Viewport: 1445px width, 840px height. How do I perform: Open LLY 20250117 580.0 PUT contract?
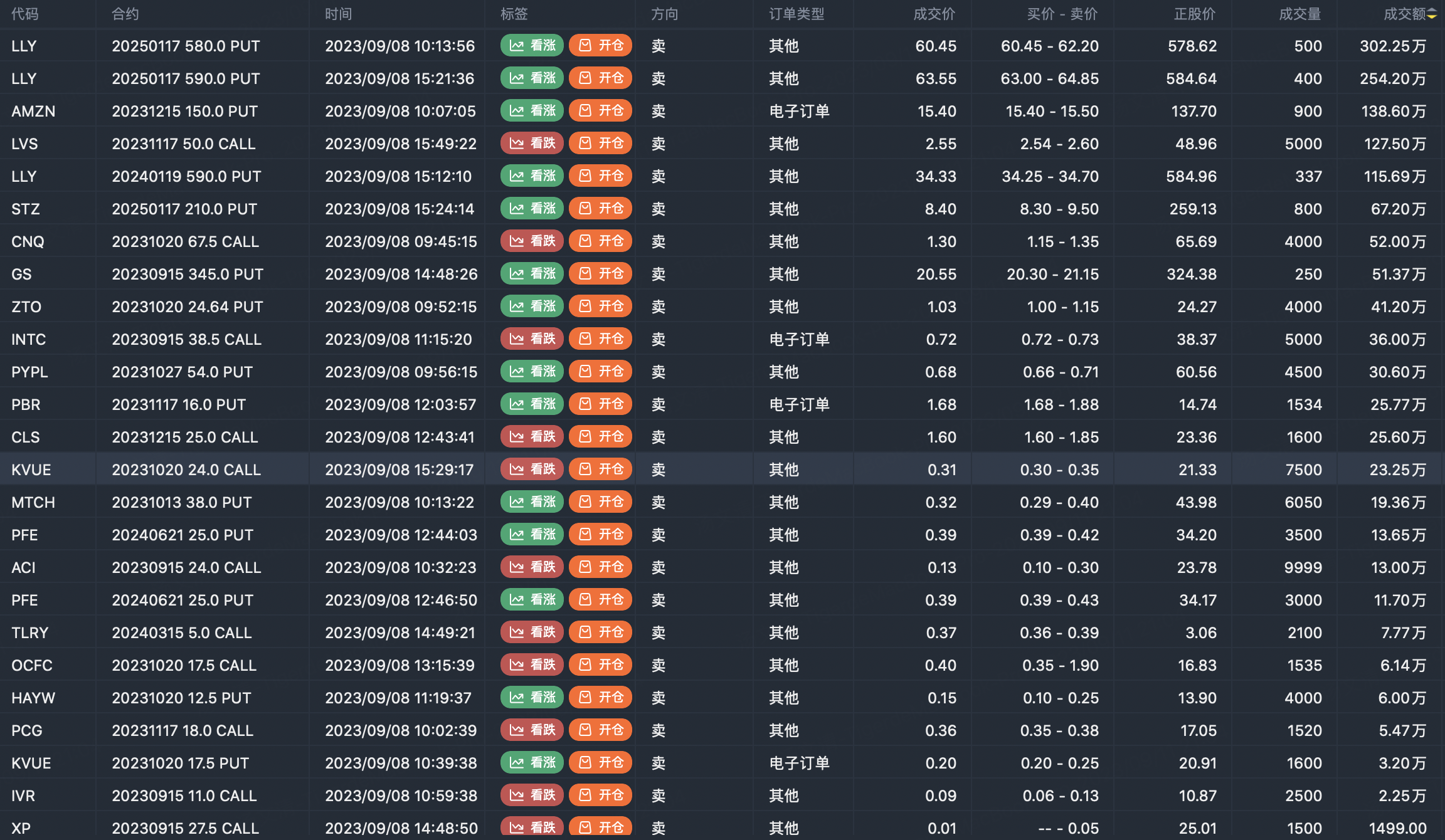186,46
